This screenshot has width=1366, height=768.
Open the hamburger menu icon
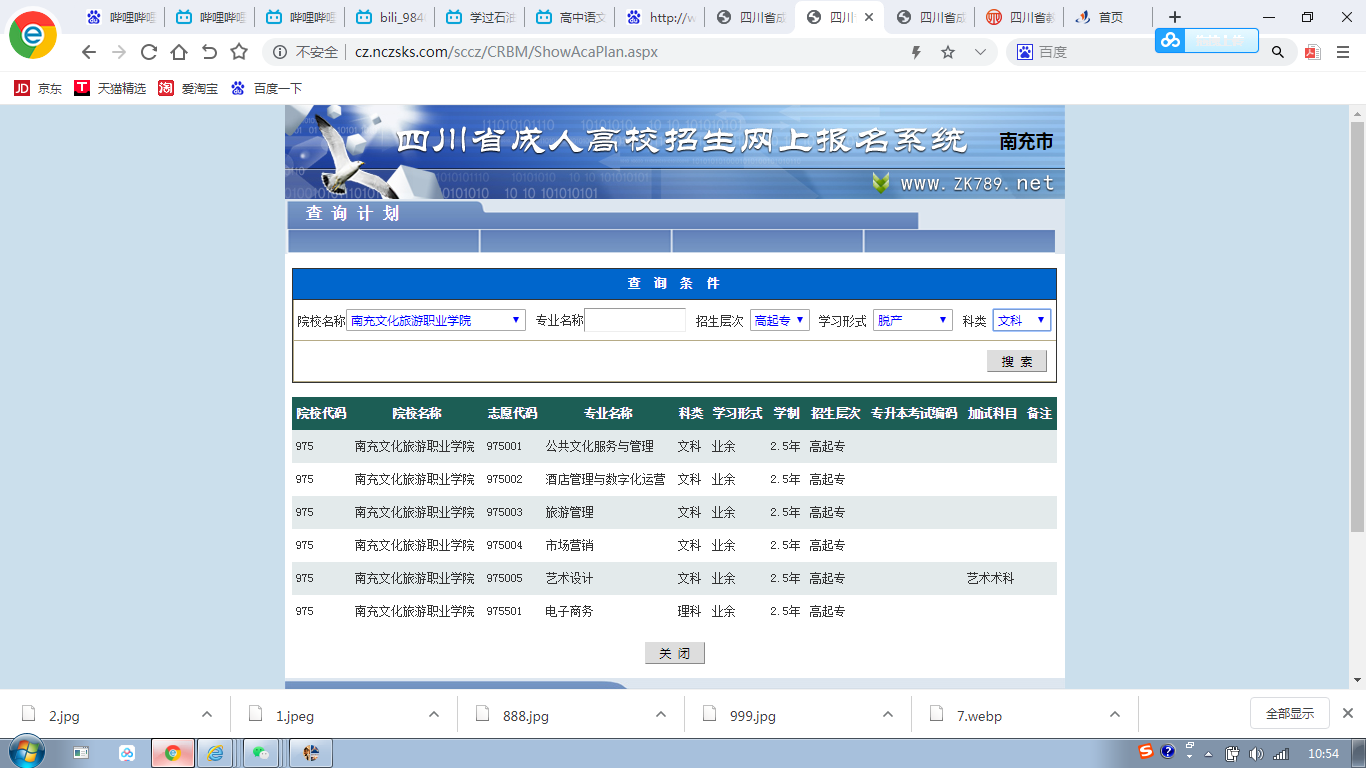point(1343,53)
